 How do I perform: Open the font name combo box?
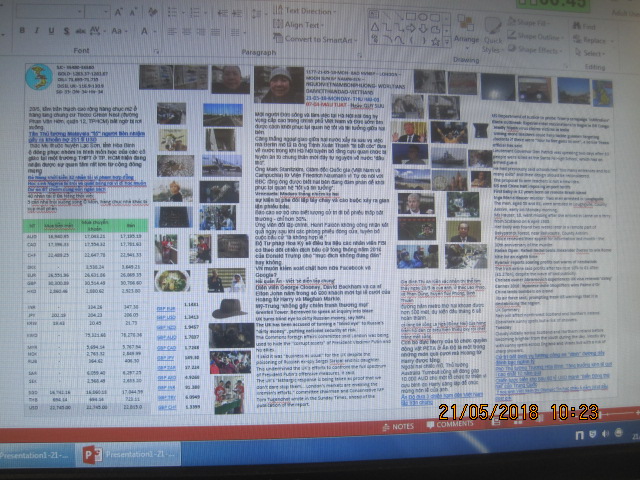tap(50, 11)
